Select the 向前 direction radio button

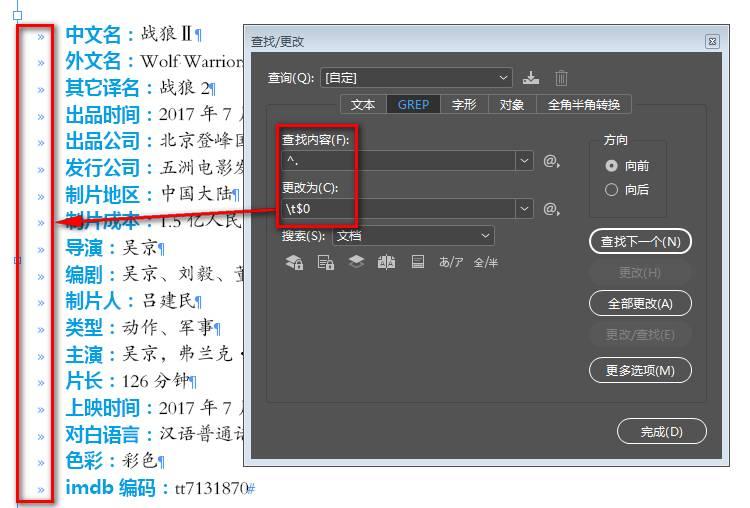611,166
